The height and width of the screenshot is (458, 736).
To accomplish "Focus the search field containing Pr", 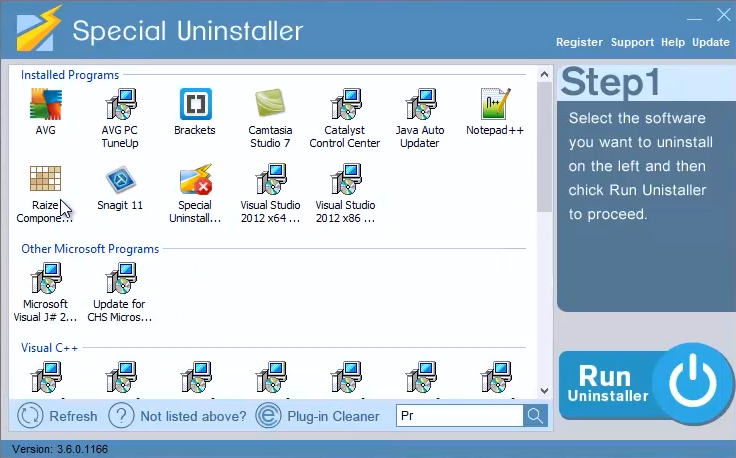I will click(x=460, y=416).
